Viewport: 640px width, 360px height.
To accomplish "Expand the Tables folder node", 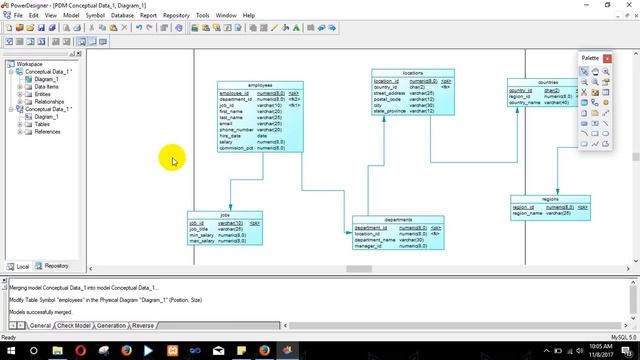I will pos(20,124).
